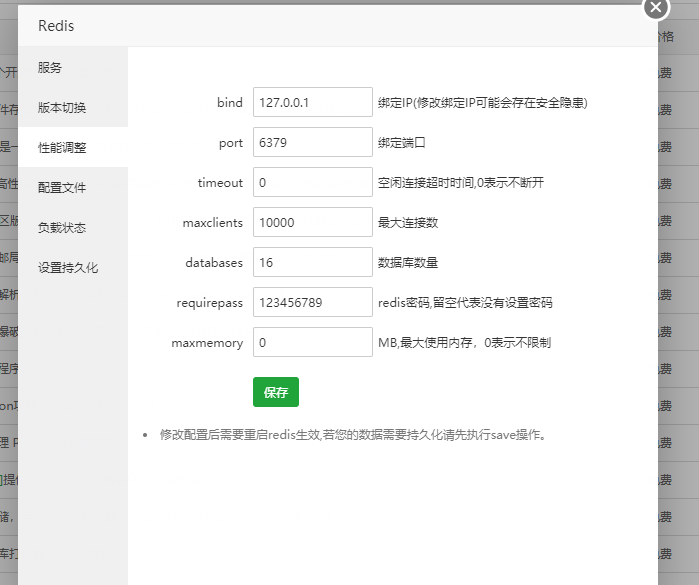This screenshot has width=699, height=585.
Task: Focus the bind IP input field
Action: [x=312, y=102]
